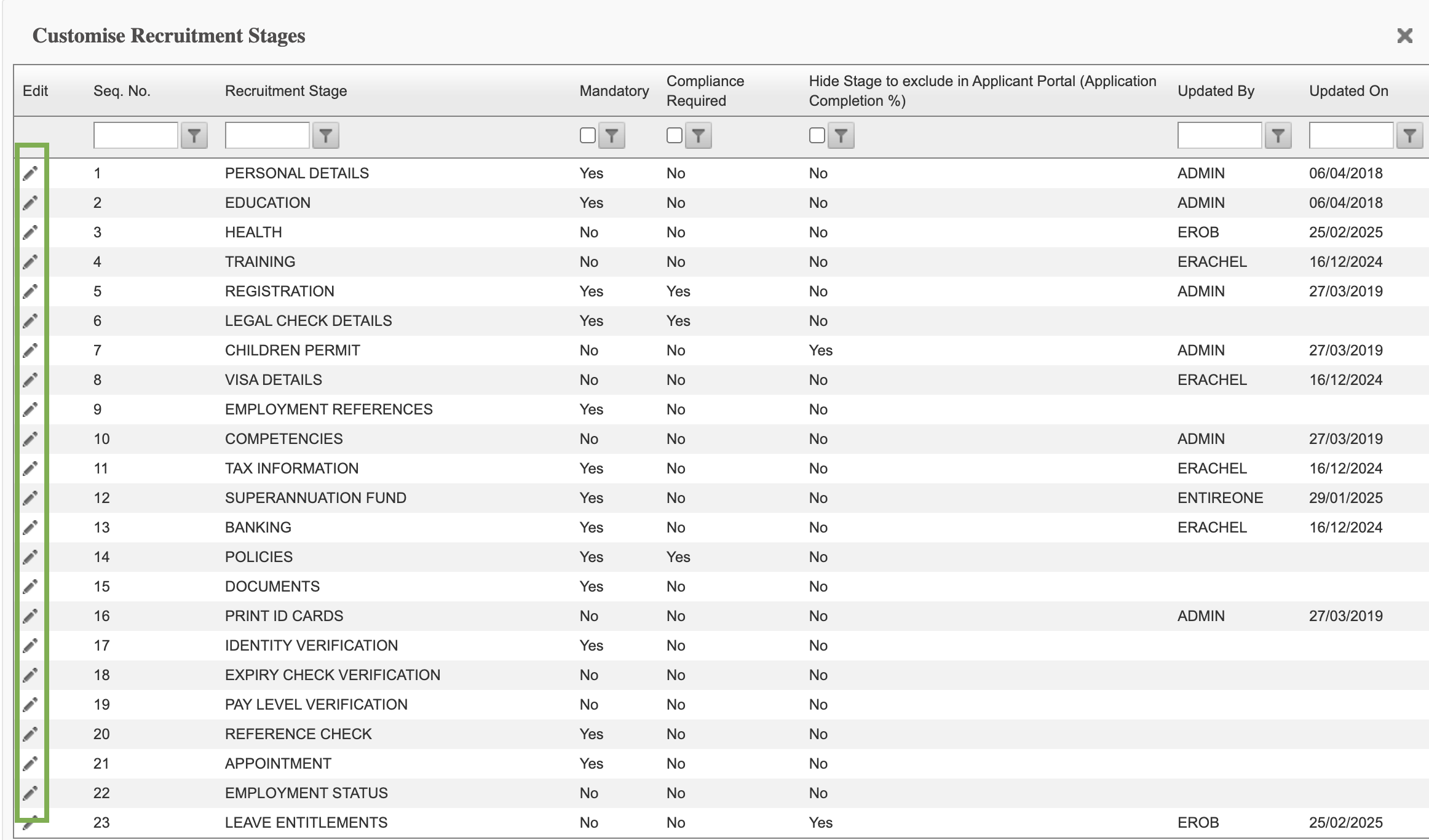
Task: Edit the REFERENCE CHECK pencil icon
Action: tap(30, 734)
